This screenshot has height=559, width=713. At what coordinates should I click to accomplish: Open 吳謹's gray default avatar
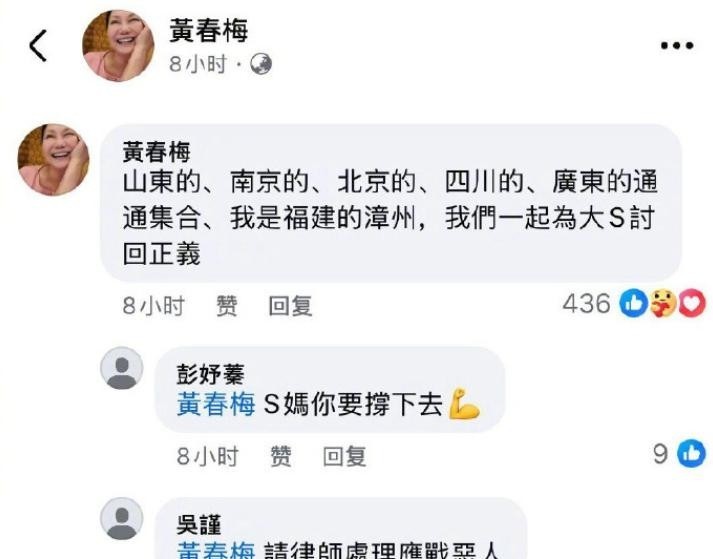click(121, 519)
